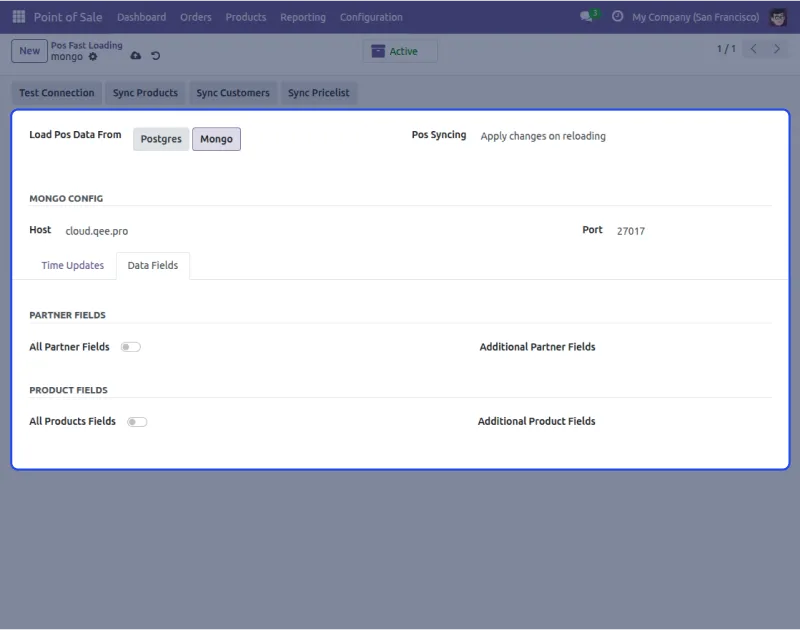The image size is (800, 630).
Task: Switch to the Time Updates tab
Action: point(72,266)
